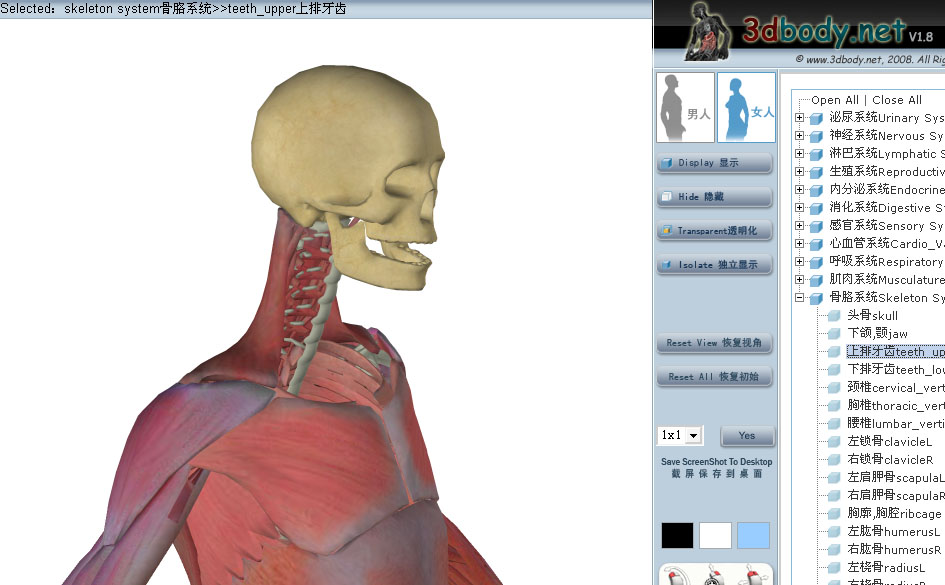
Task: Select the teeth_lower tree entry
Action: [x=895, y=370]
